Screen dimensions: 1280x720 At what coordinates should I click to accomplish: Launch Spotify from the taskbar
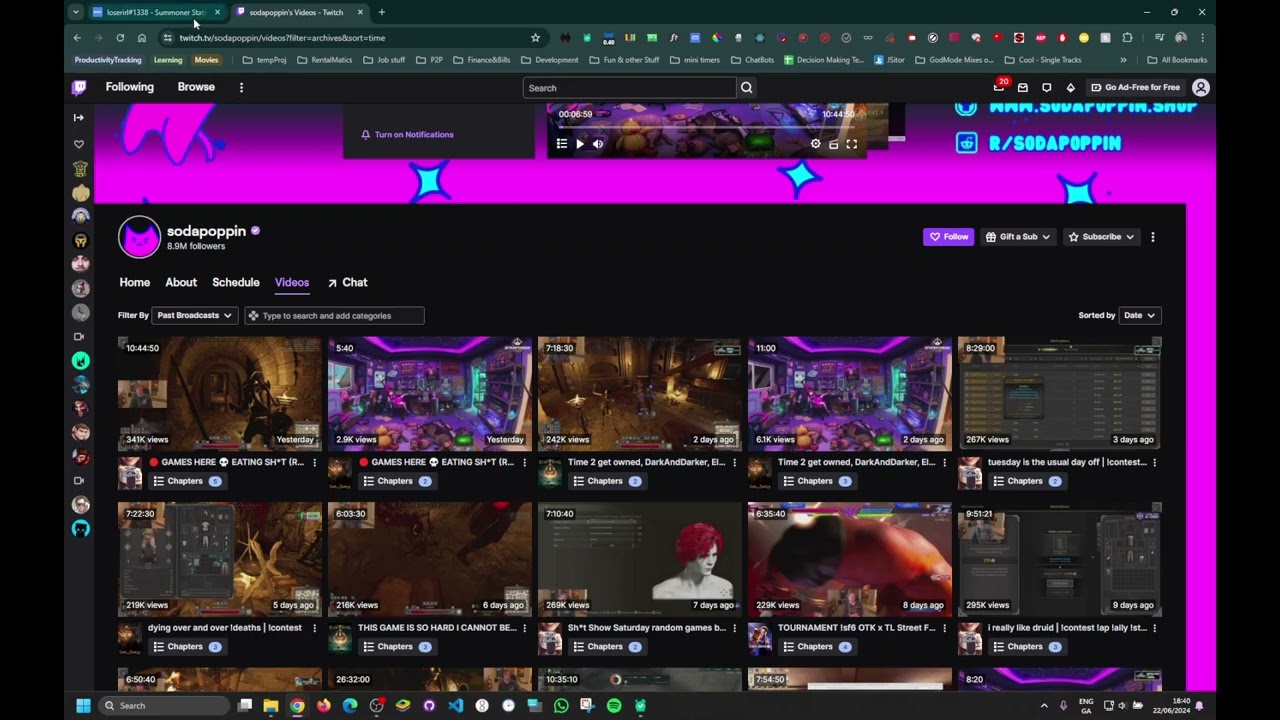(x=613, y=706)
